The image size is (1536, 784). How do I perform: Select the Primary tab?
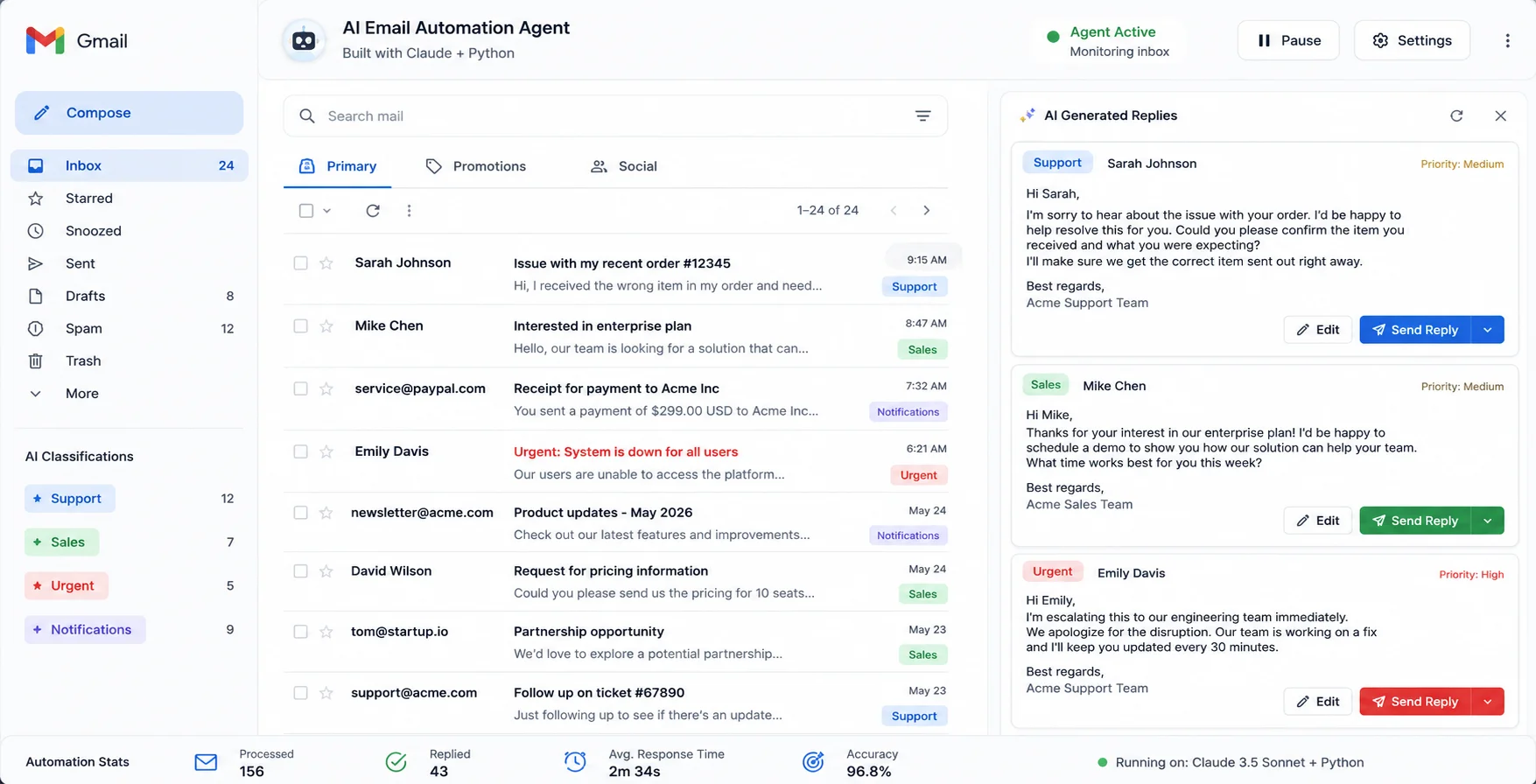(x=338, y=166)
